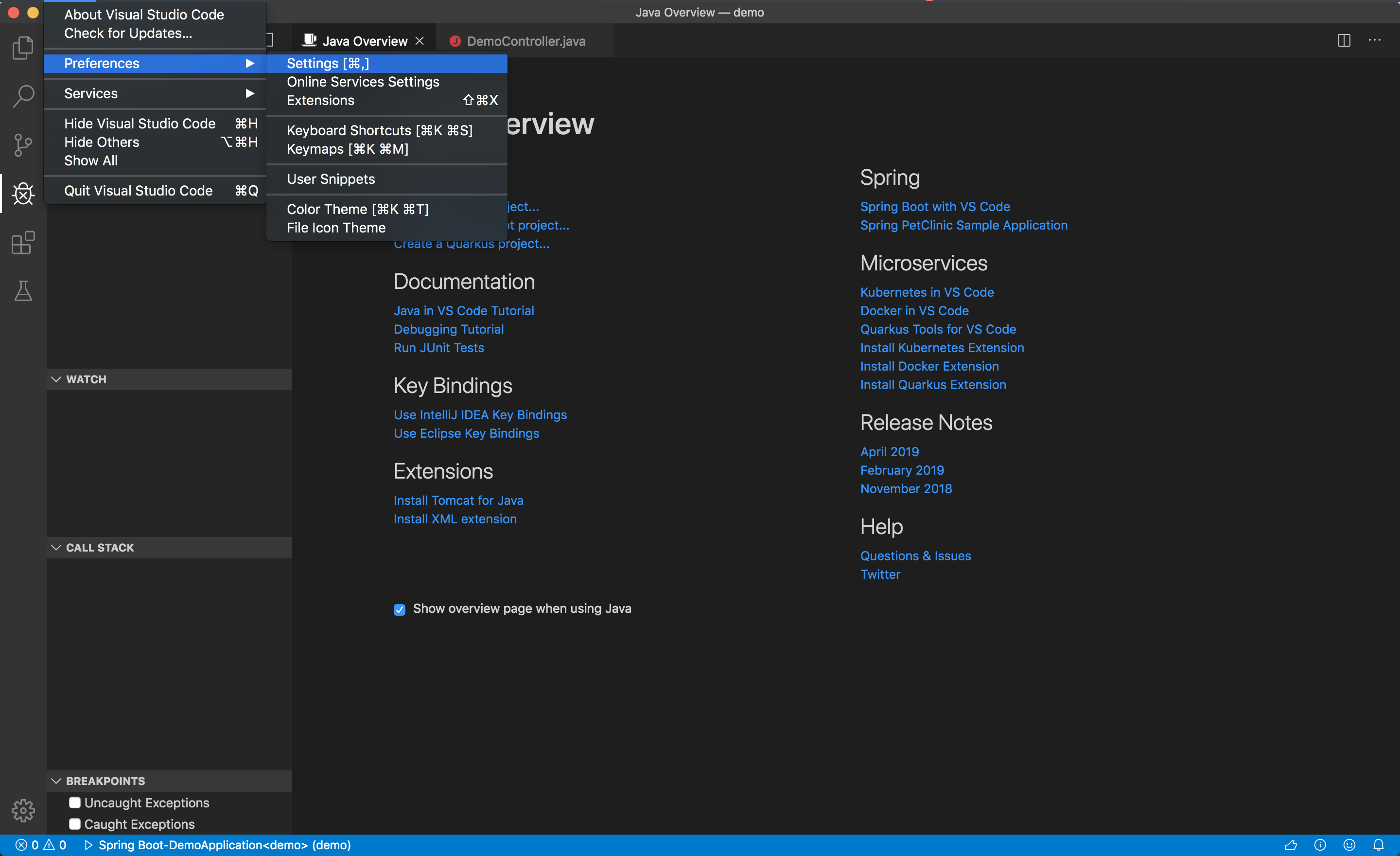Open Java in VS Code Tutorial link
The width and height of the screenshot is (1400, 856).
tap(464, 310)
